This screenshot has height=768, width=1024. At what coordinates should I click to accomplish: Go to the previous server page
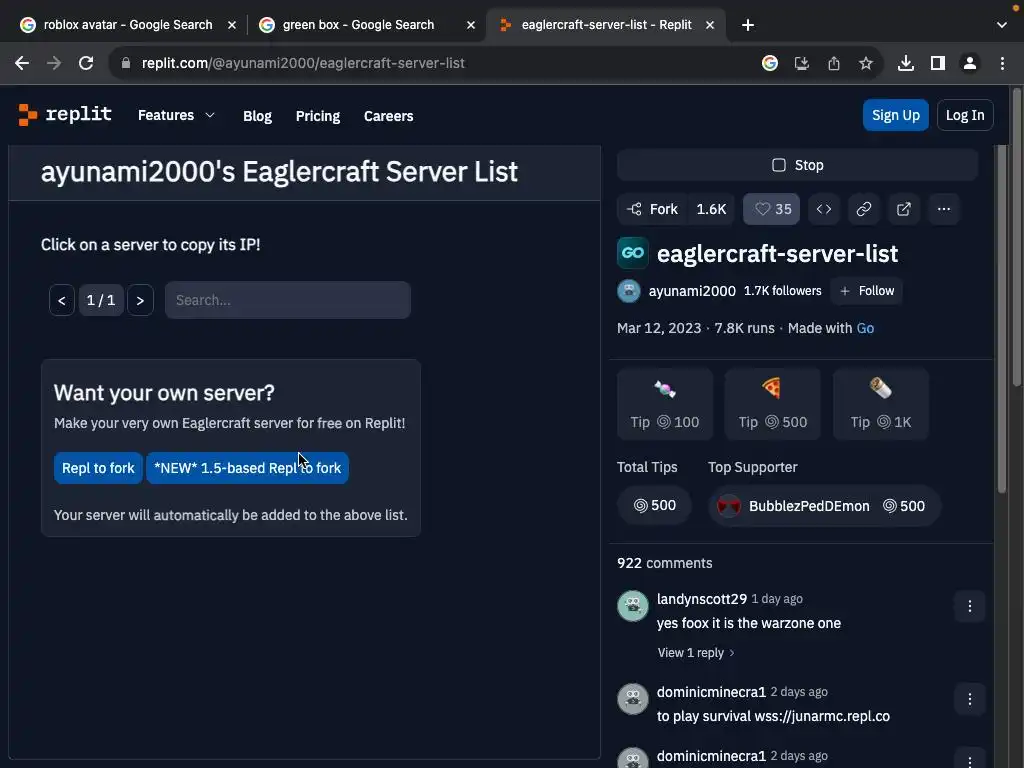point(61,300)
